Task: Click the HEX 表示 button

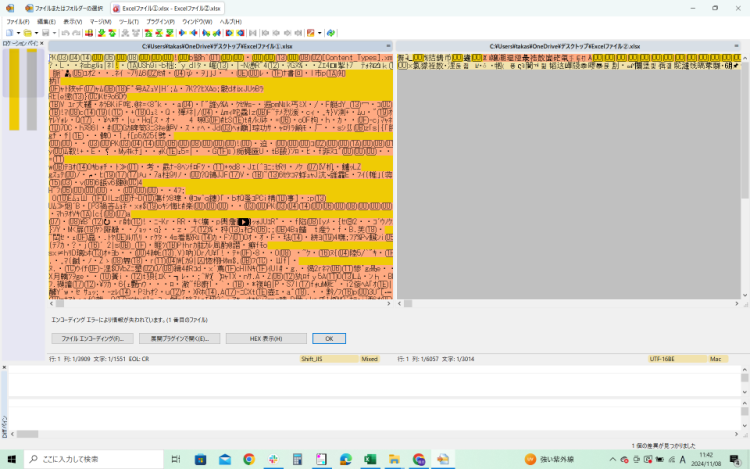Action: (x=266, y=338)
